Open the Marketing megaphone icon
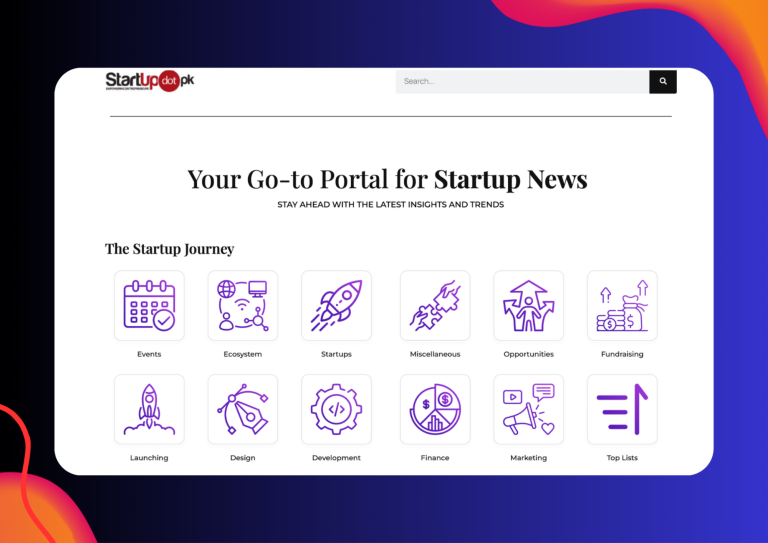 click(x=528, y=409)
